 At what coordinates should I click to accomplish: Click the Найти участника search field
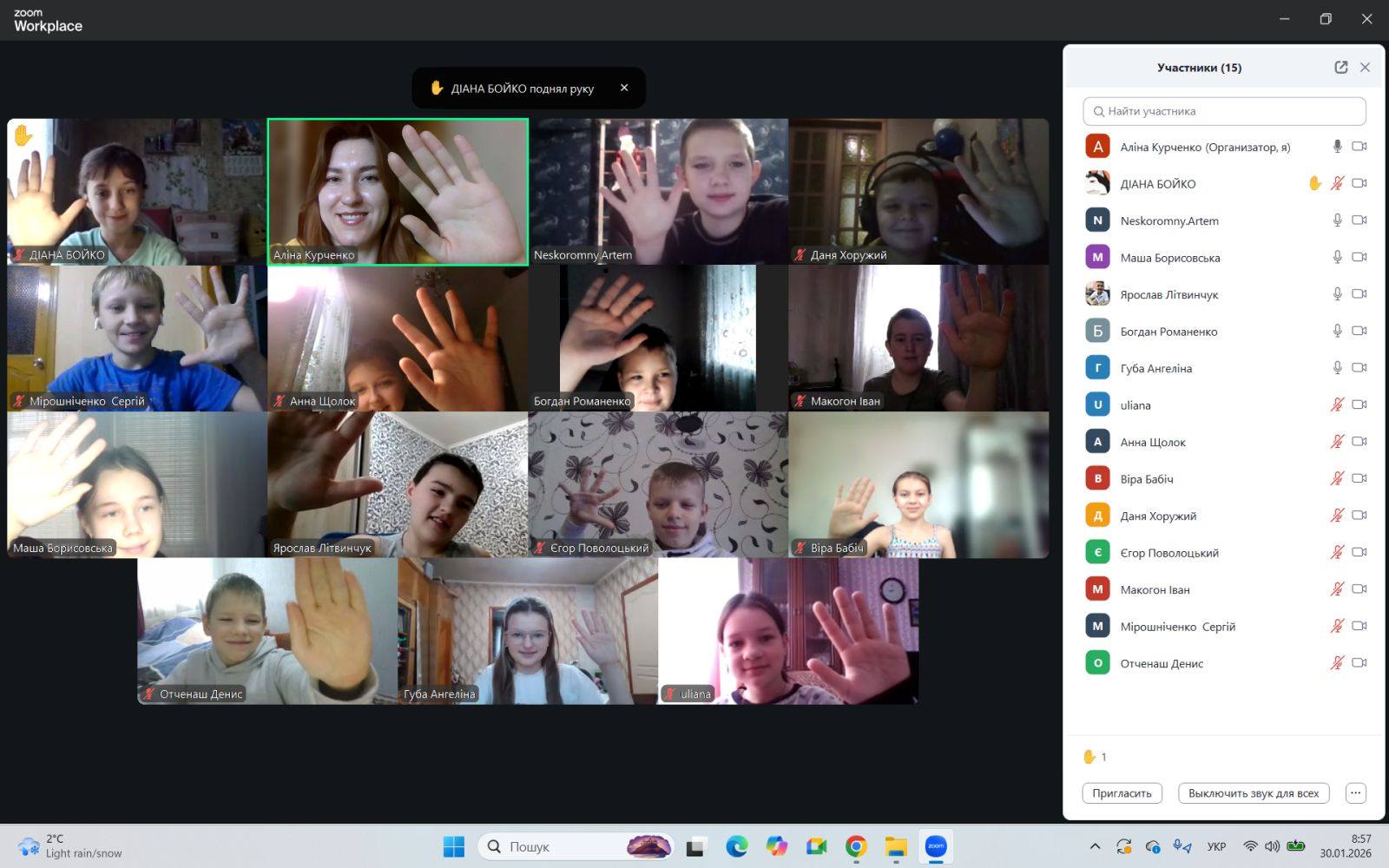click(x=1224, y=111)
